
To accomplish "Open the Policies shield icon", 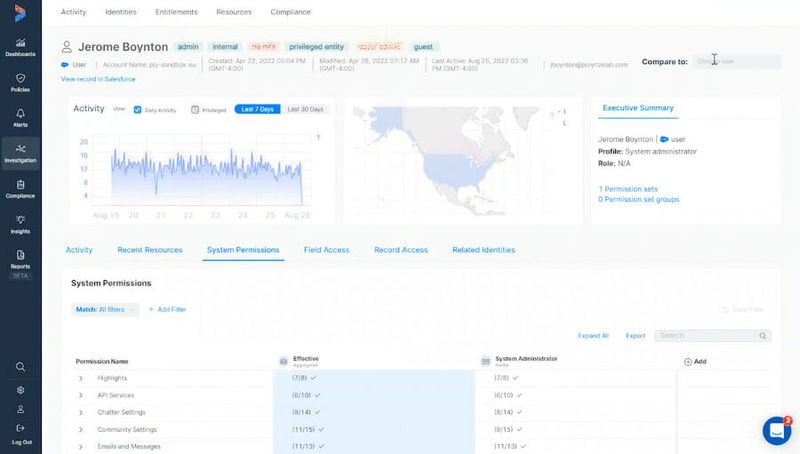I will (x=21, y=82).
